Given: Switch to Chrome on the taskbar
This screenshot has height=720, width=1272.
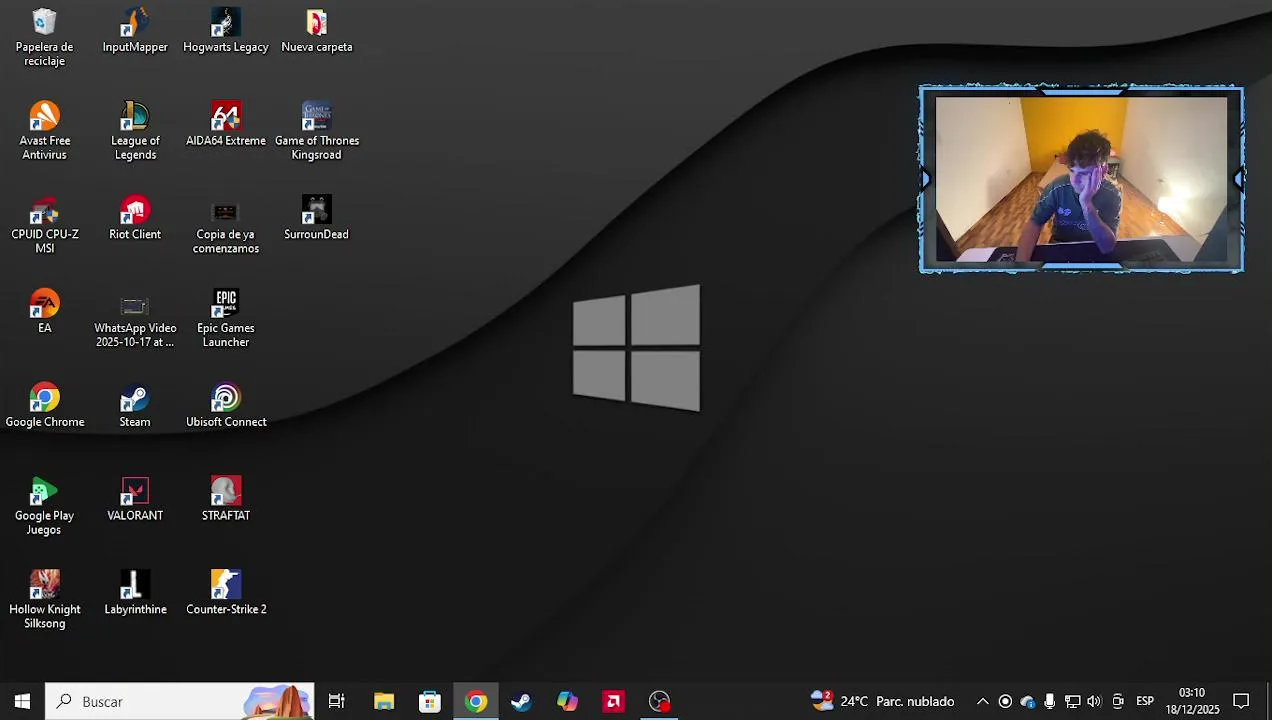Looking at the screenshot, I should [x=476, y=701].
